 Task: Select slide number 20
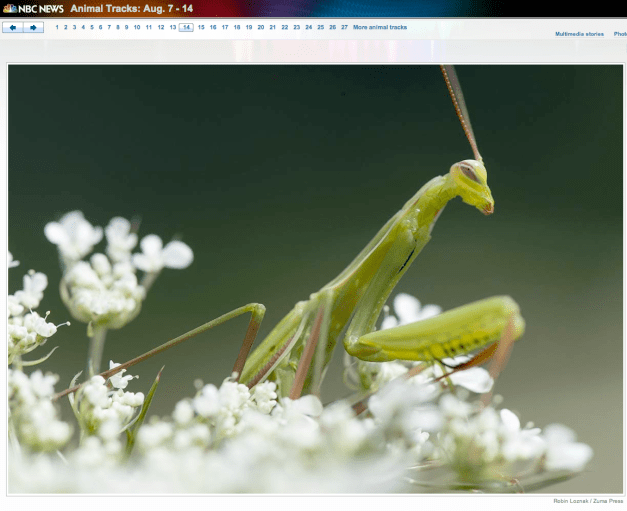tap(260, 28)
